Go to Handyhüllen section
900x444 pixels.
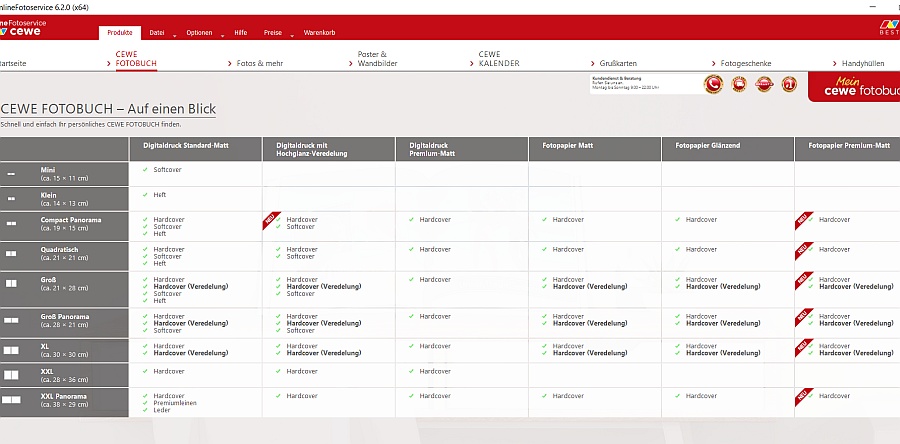[x=863, y=64]
